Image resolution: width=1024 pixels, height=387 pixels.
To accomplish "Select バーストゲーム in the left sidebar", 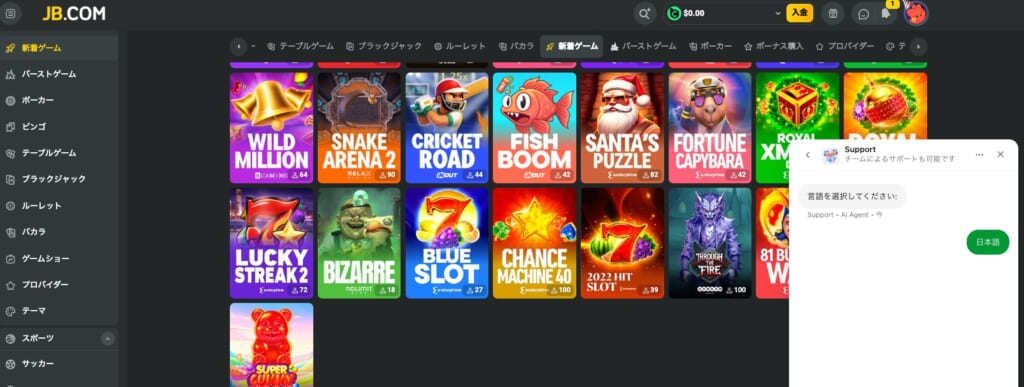I will click(59, 74).
